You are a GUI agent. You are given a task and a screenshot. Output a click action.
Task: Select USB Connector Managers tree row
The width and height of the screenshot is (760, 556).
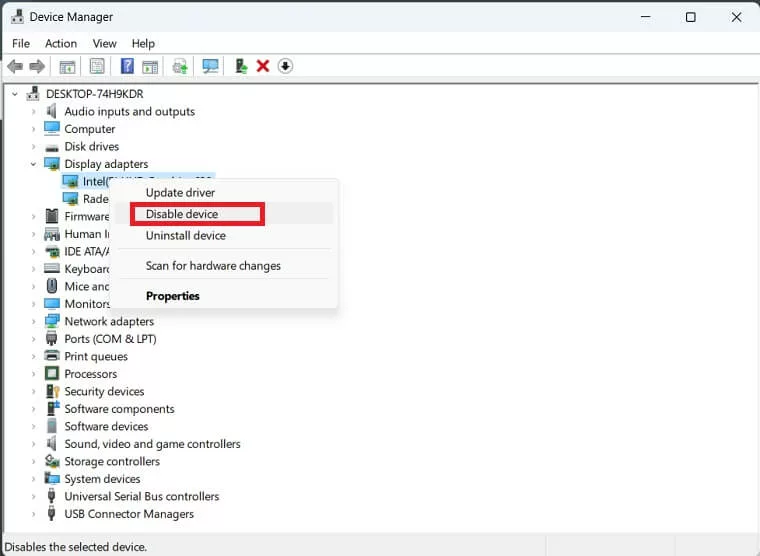129,514
